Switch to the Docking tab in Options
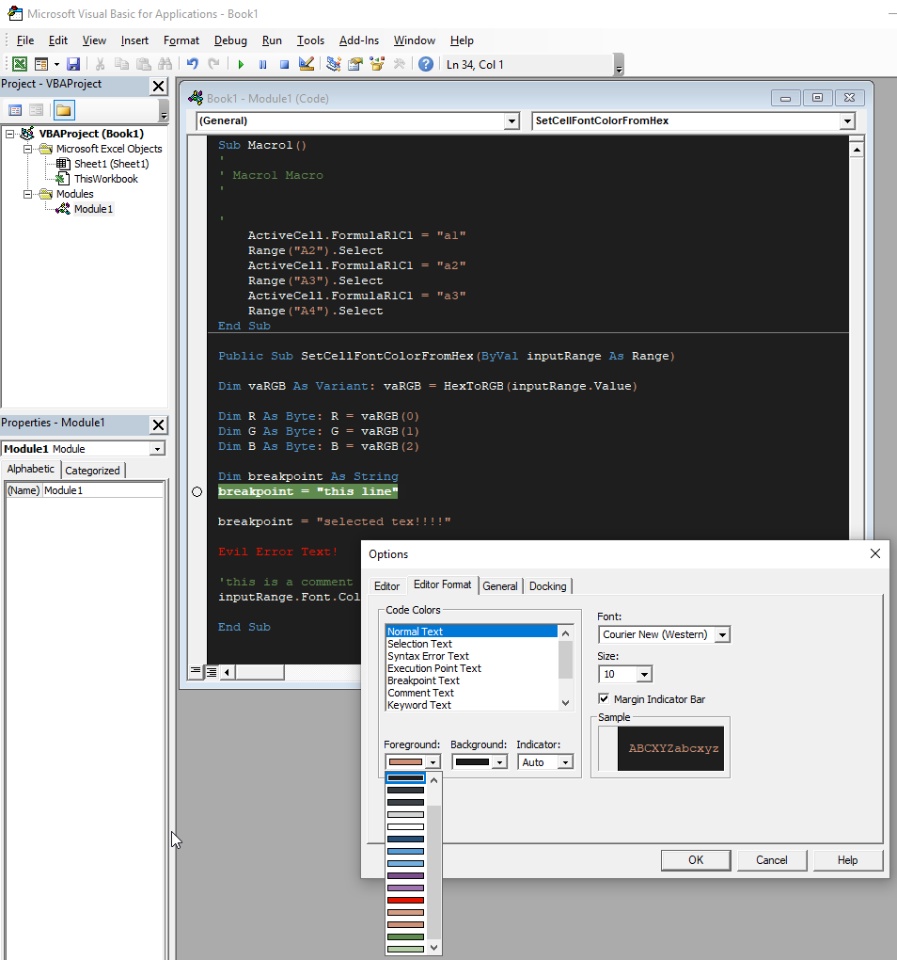The height and width of the screenshot is (960, 897). tap(547, 586)
